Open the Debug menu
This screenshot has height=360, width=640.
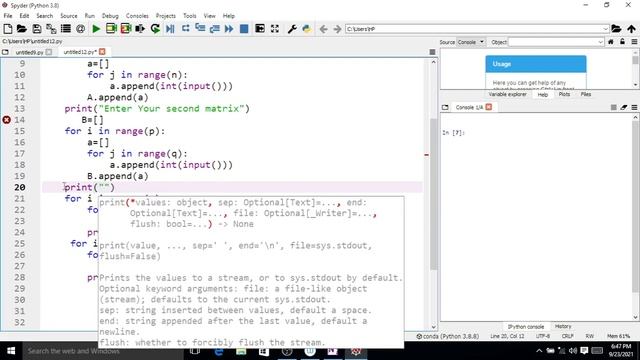click(x=110, y=16)
